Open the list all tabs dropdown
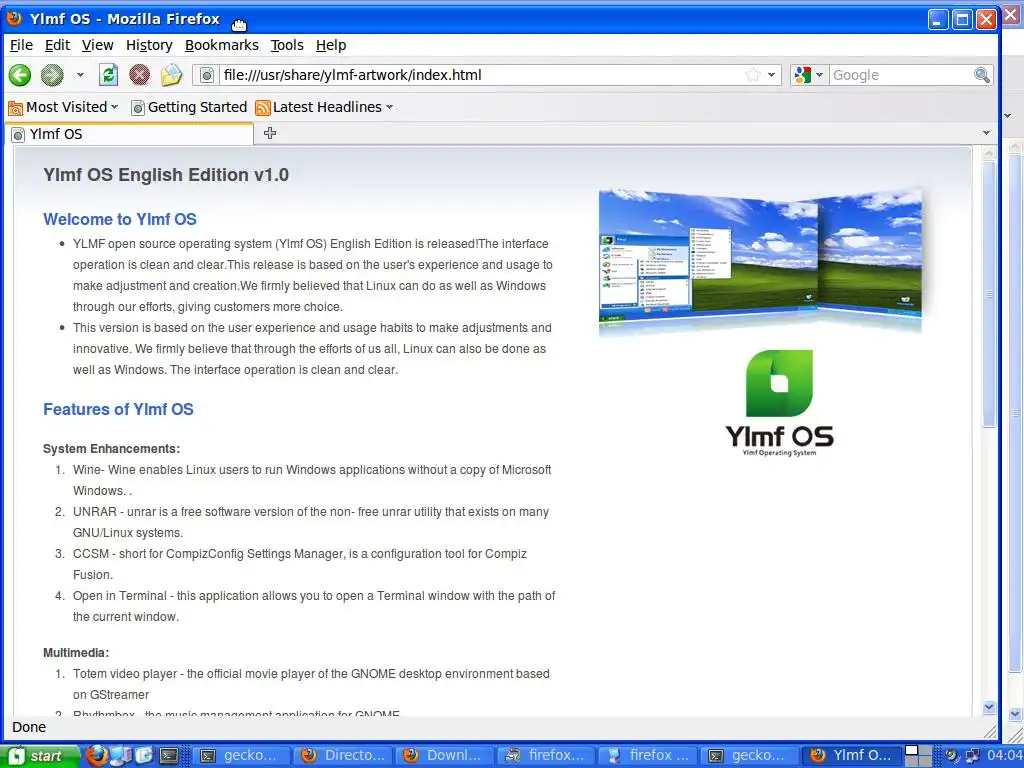 click(986, 133)
